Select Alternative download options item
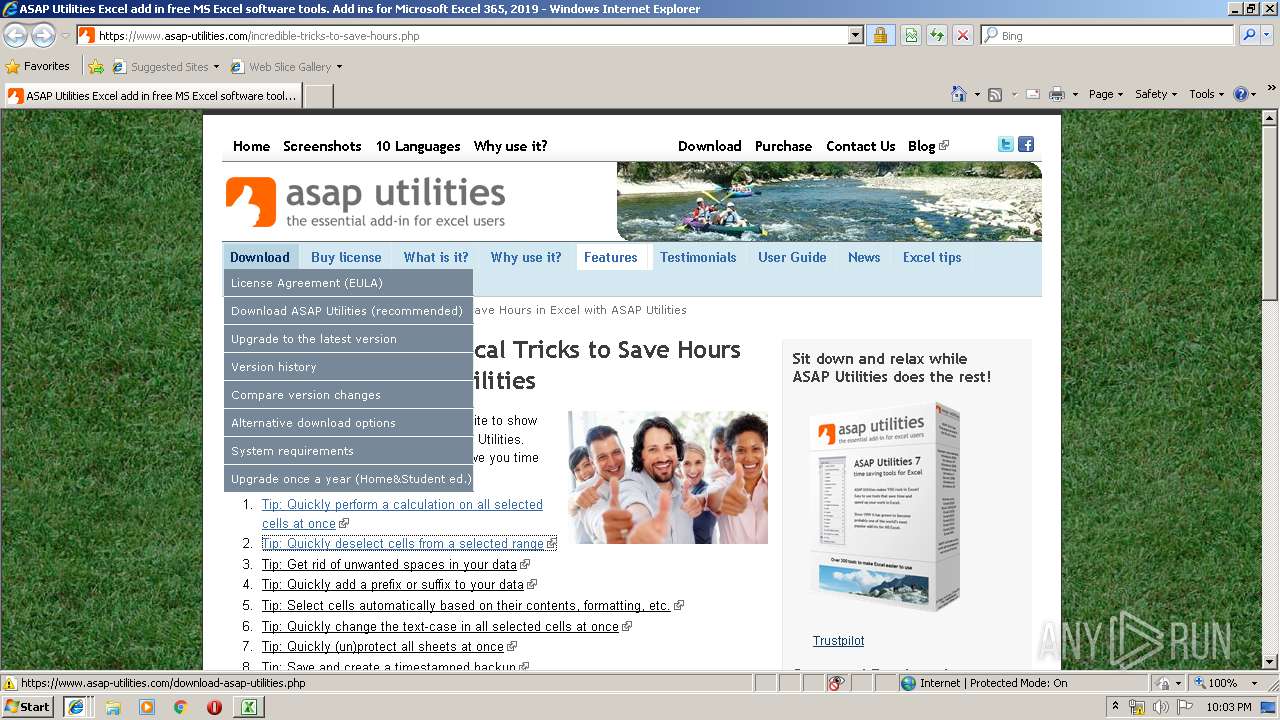This screenshot has height=720, width=1280. (x=348, y=423)
